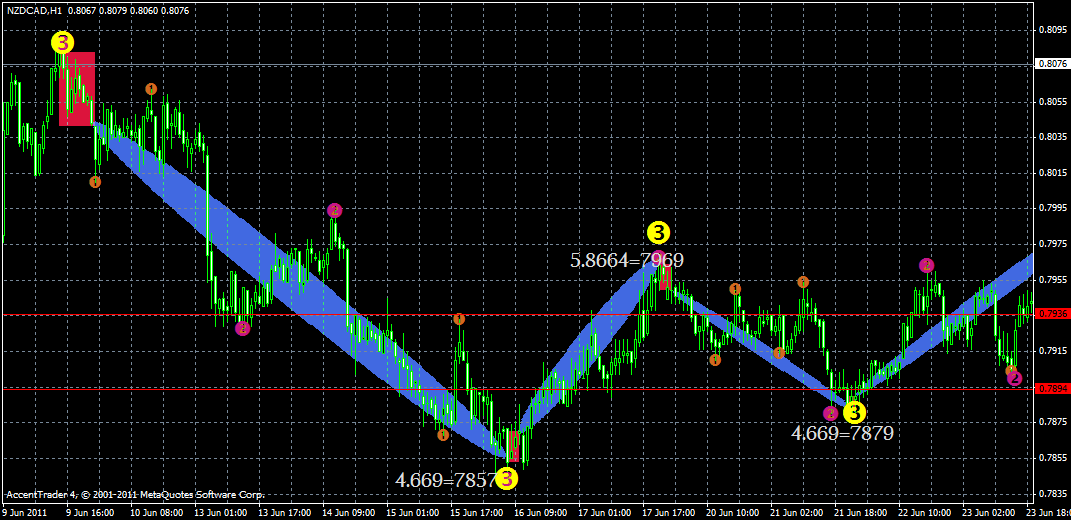
Task: Click the 21 Jun 02:00 time axis label
Action: click(798, 511)
